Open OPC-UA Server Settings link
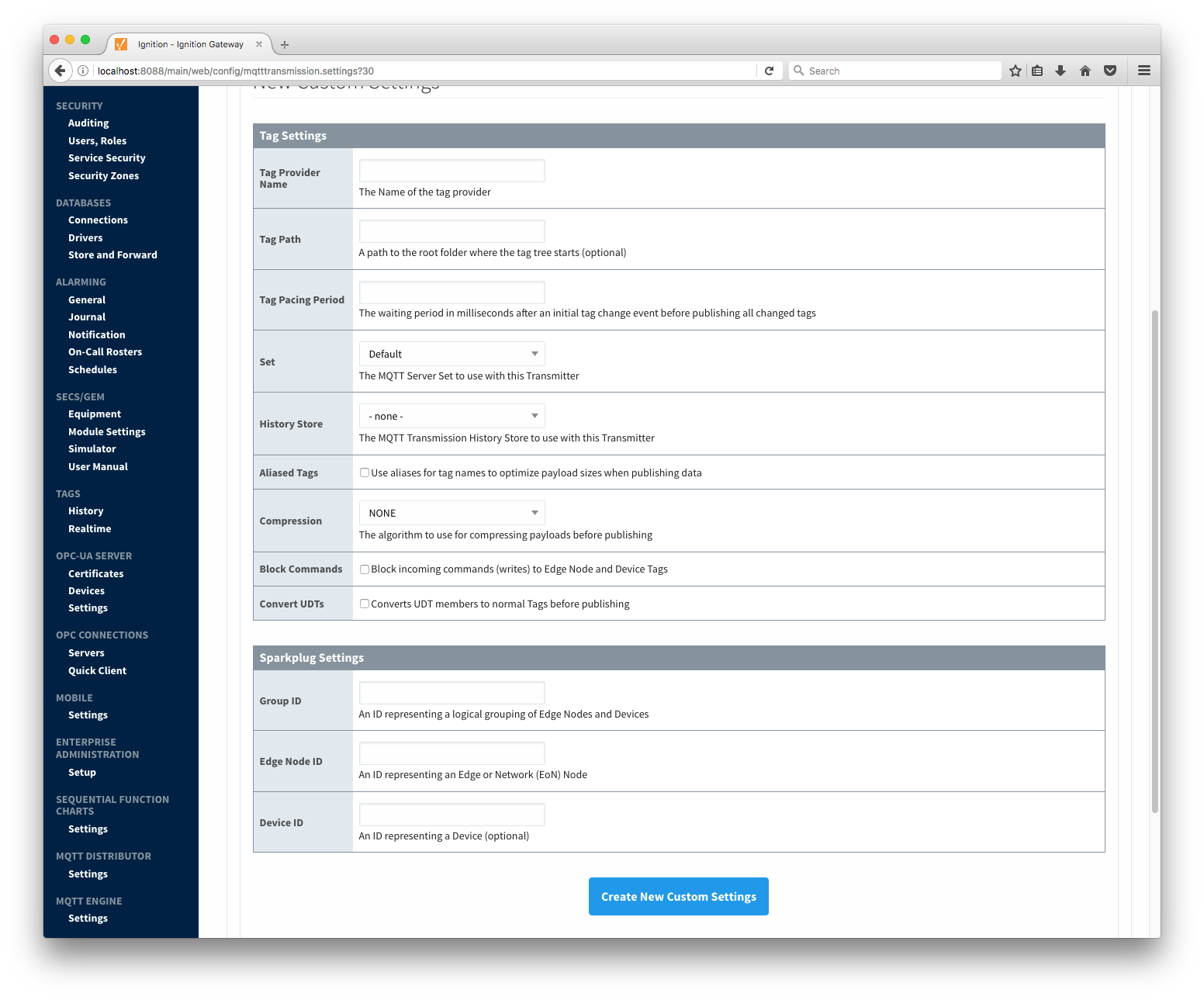Viewport: 1204px width, 1000px height. click(x=88, y=608)
